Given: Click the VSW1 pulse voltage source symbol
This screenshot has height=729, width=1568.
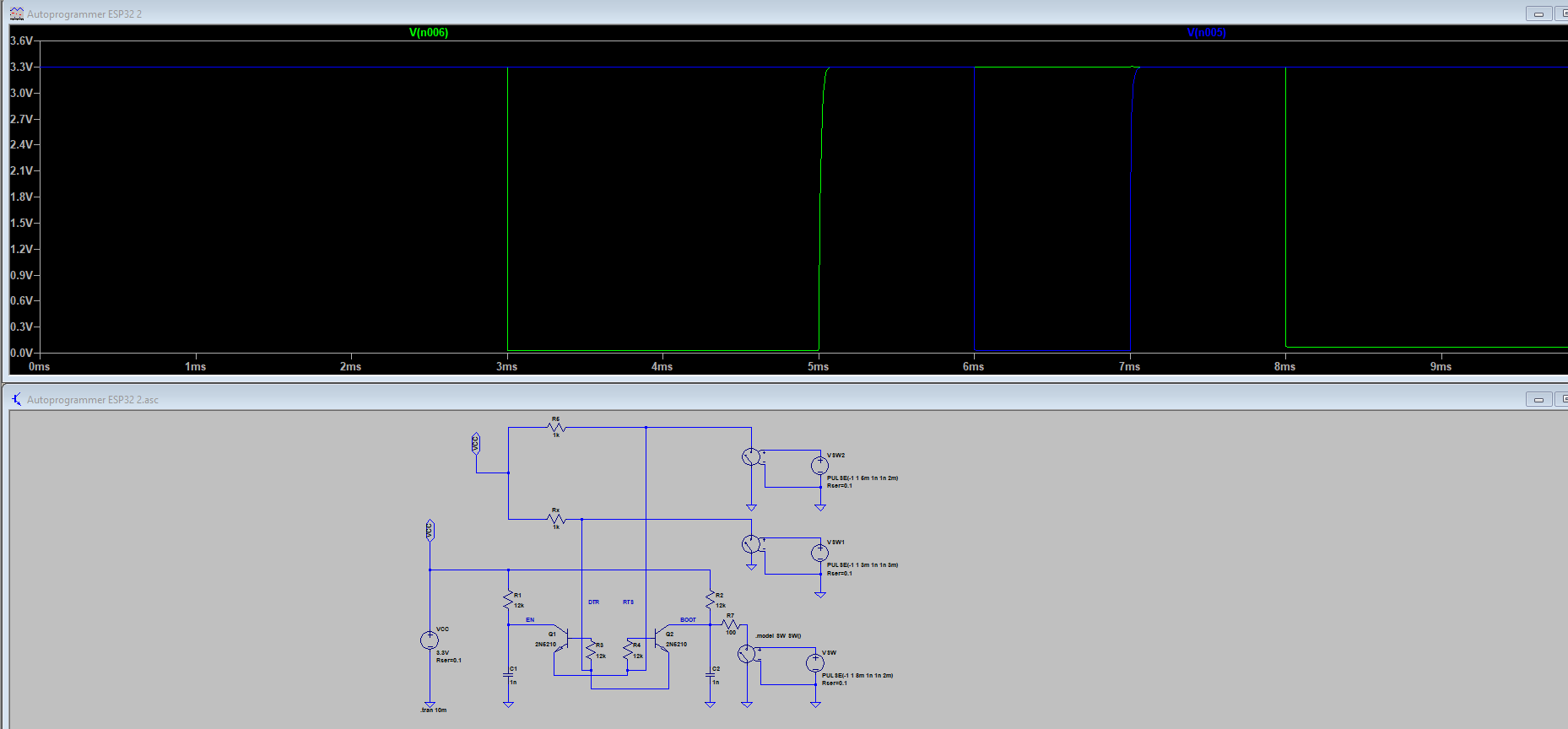Looking at the screenshot, I should [x=819, y=553].
